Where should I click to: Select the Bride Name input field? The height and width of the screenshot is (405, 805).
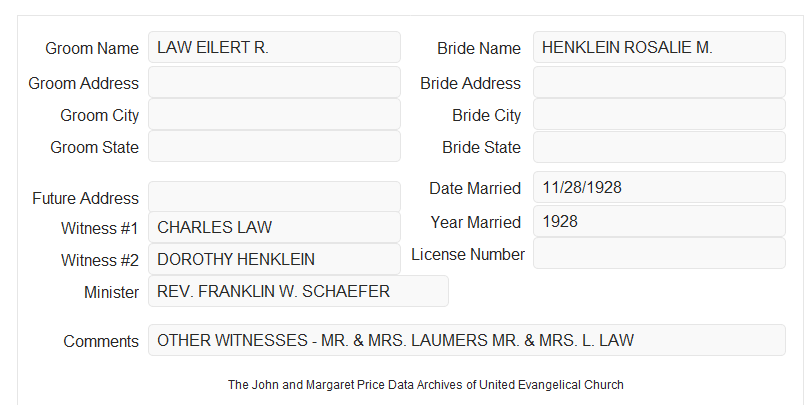pyautogui.click(x=659, y=47)
